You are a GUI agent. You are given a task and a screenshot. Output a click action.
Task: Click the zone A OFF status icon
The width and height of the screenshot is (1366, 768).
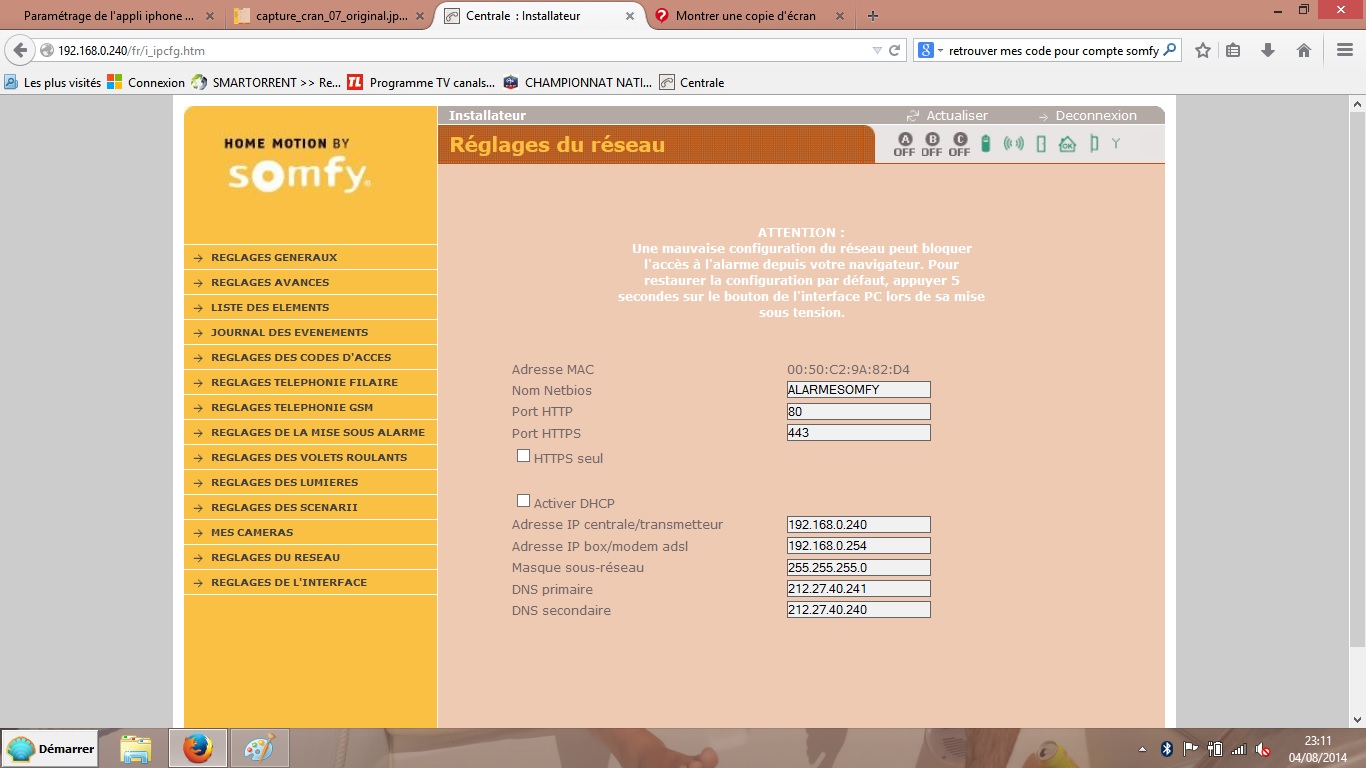[904, 145]
